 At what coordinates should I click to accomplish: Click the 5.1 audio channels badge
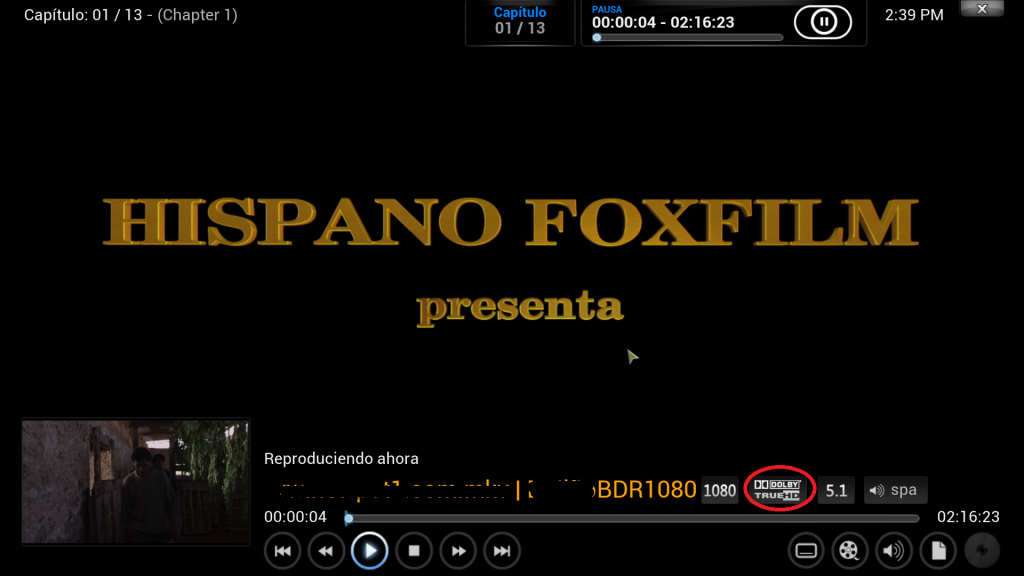[x=836, y=490]
